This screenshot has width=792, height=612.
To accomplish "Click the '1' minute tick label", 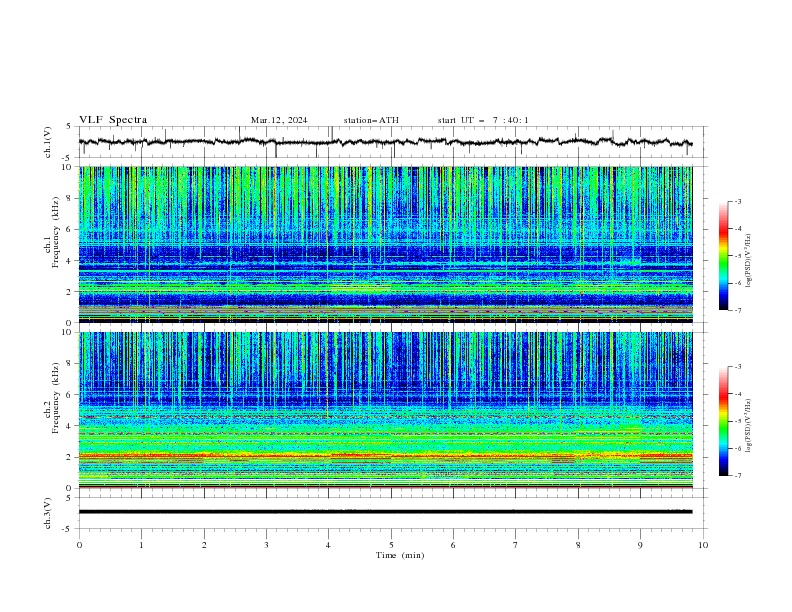I will pos(141,545).
